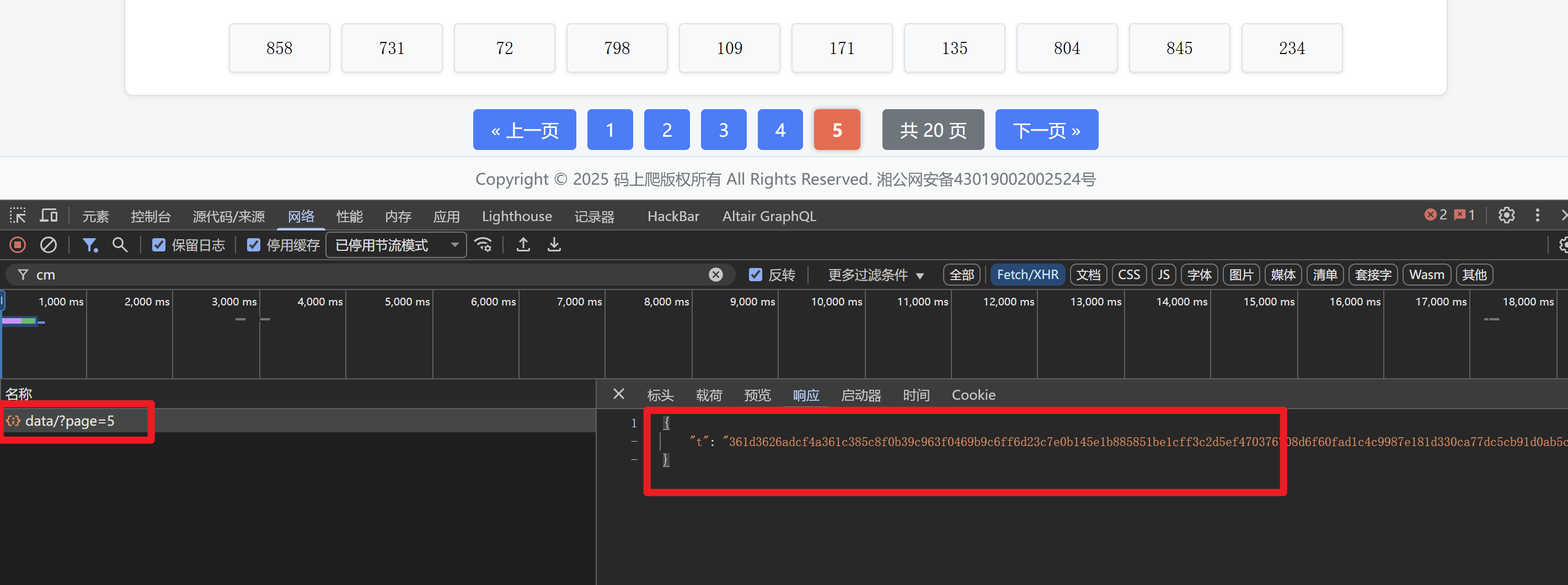Screen dimensions: 1568x585
Task: Select the 字体 filter chip
Action: coord(1200,275)
